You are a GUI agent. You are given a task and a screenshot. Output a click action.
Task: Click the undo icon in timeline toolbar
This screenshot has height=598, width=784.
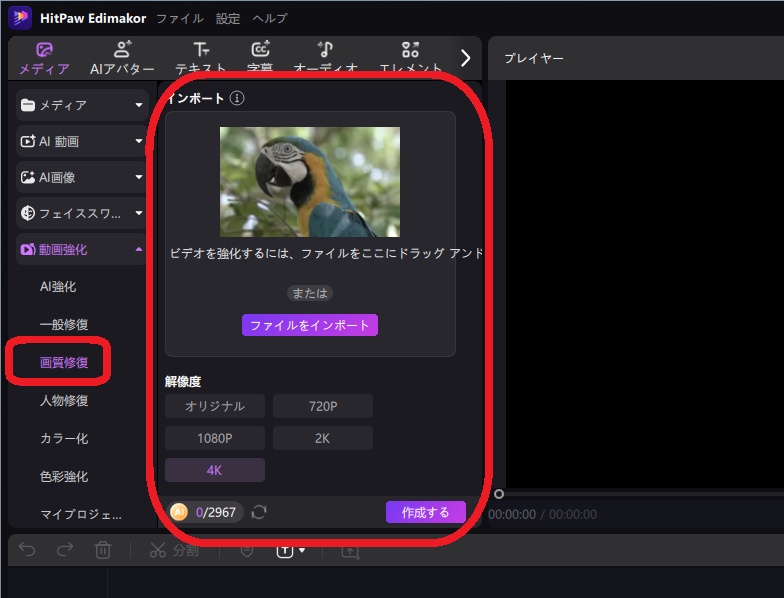click(x=27, y=550)
